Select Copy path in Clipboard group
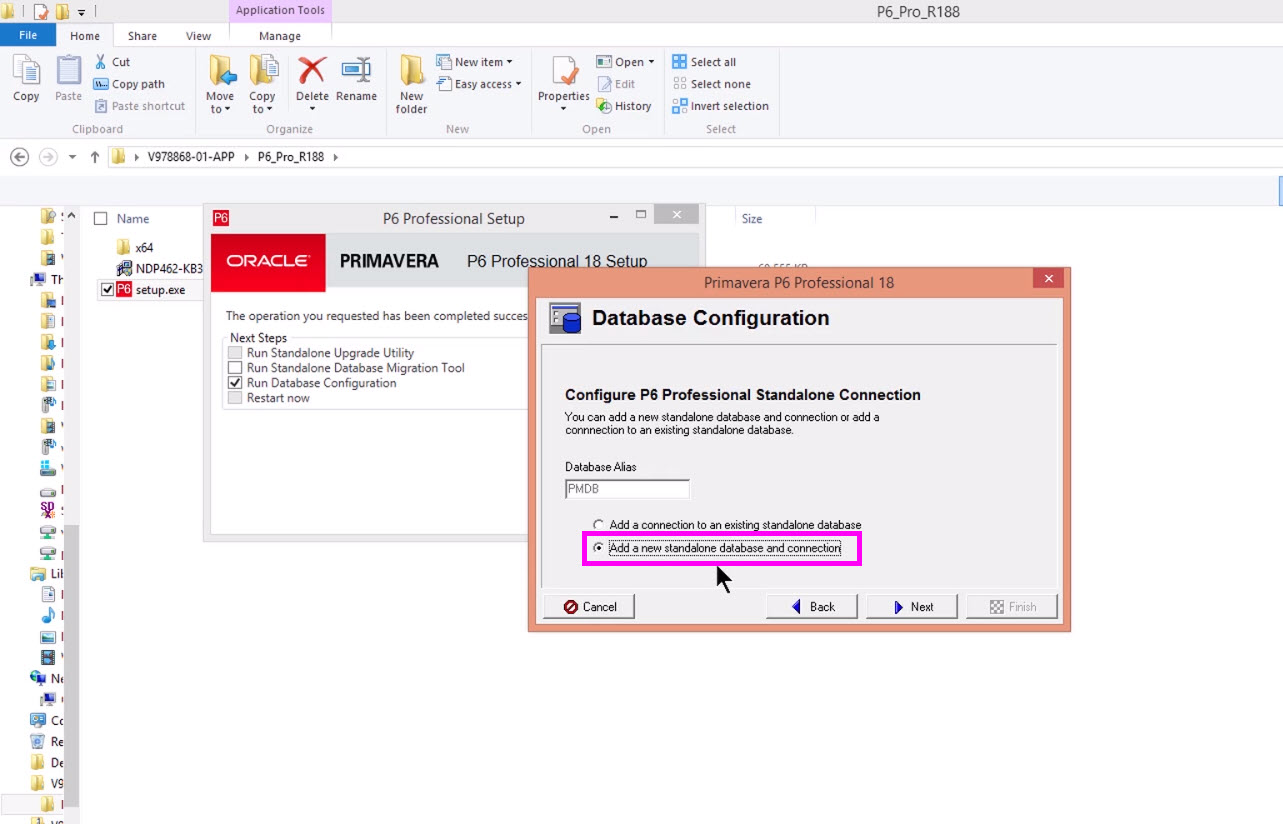Viewport: 1283px width, 824px height. point(129,84)
